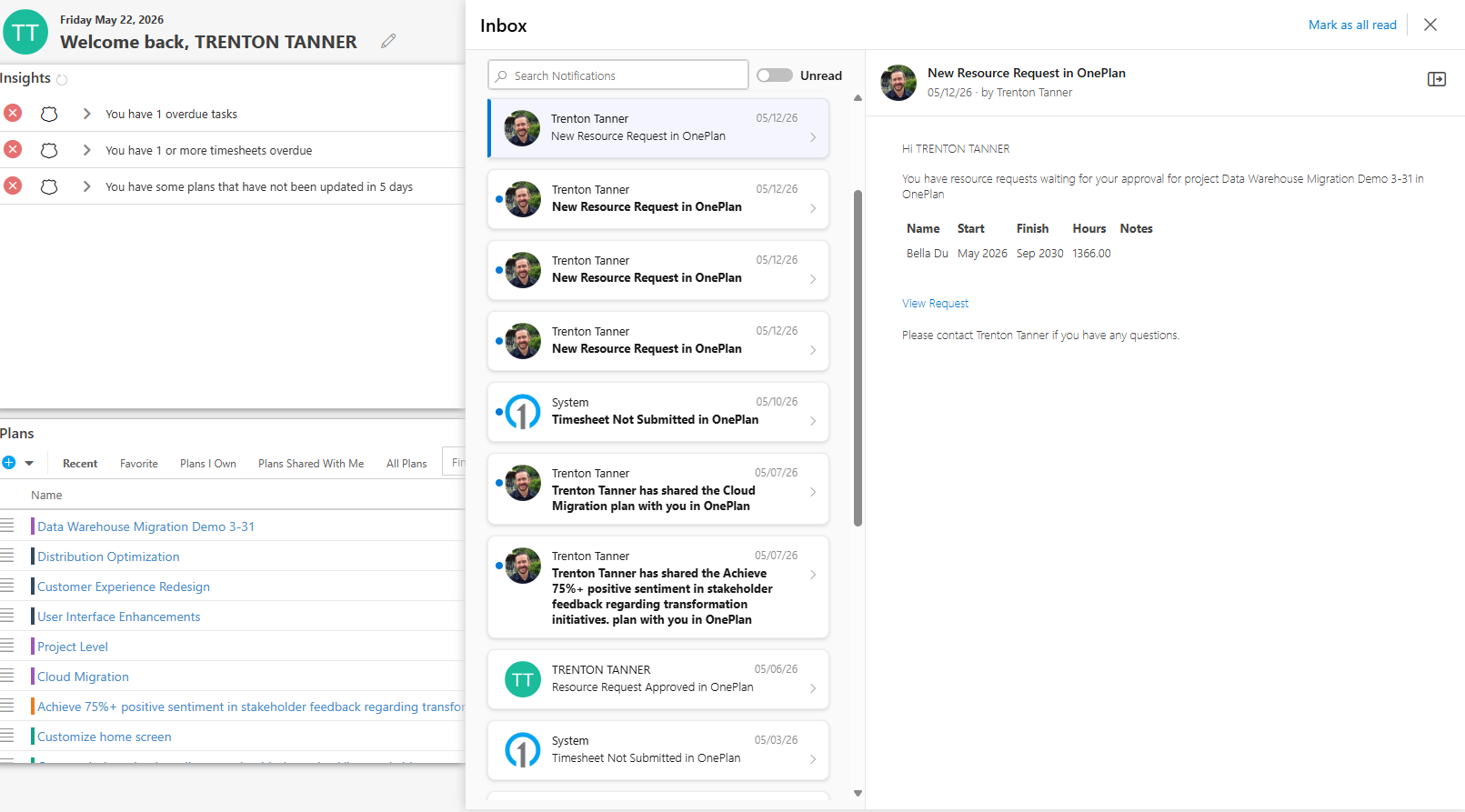Open the pop-out icon in notification detail

1437,79
